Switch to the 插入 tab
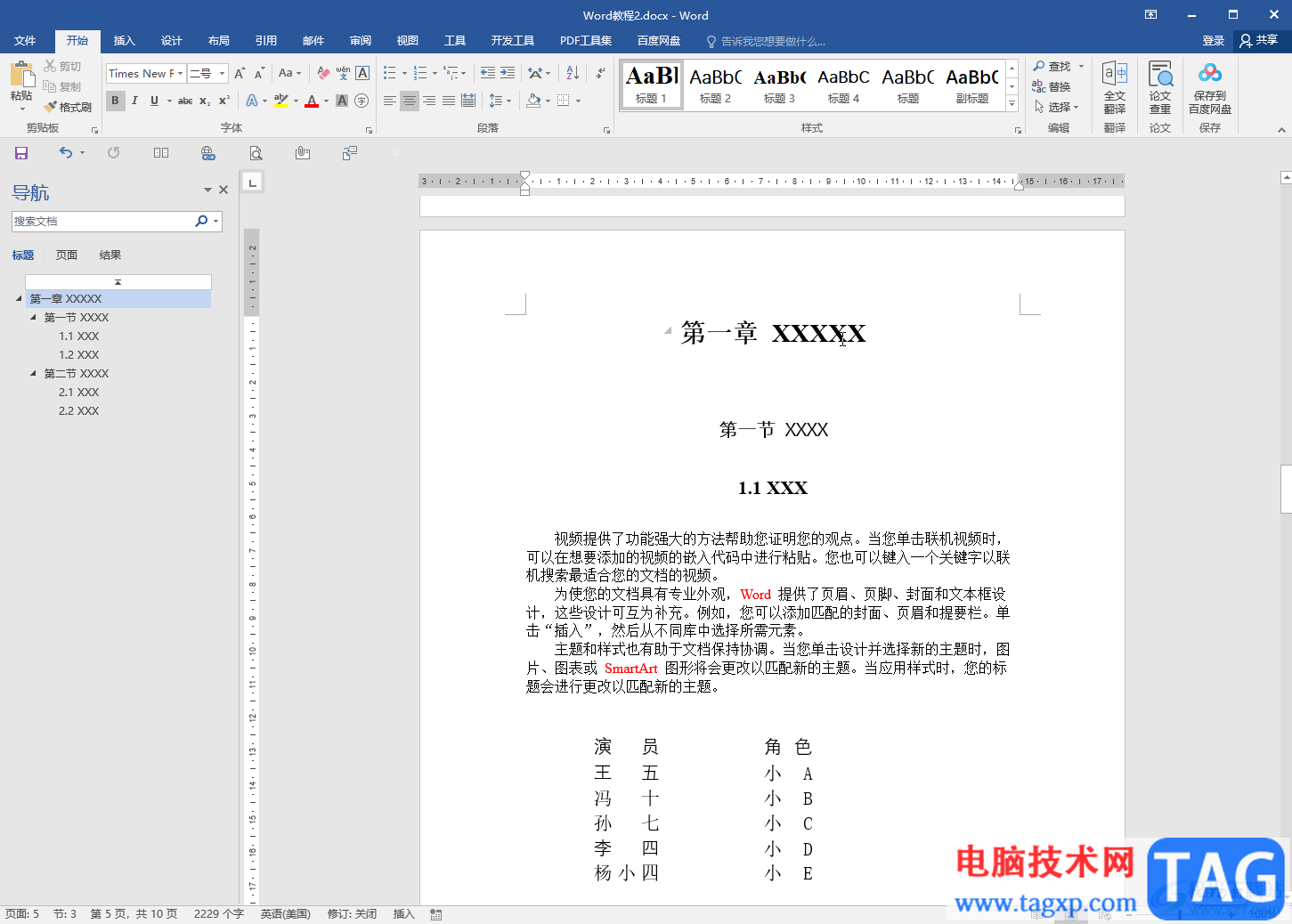 pyautogui.click(x=124, y=41)
